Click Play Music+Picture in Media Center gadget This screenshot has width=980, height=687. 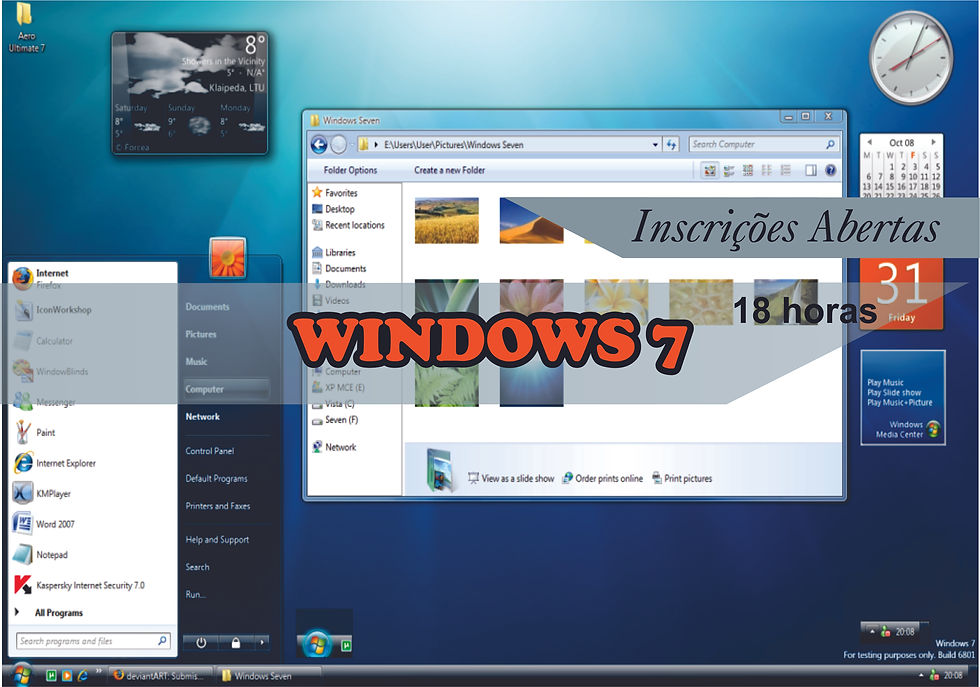click(899, 403)
